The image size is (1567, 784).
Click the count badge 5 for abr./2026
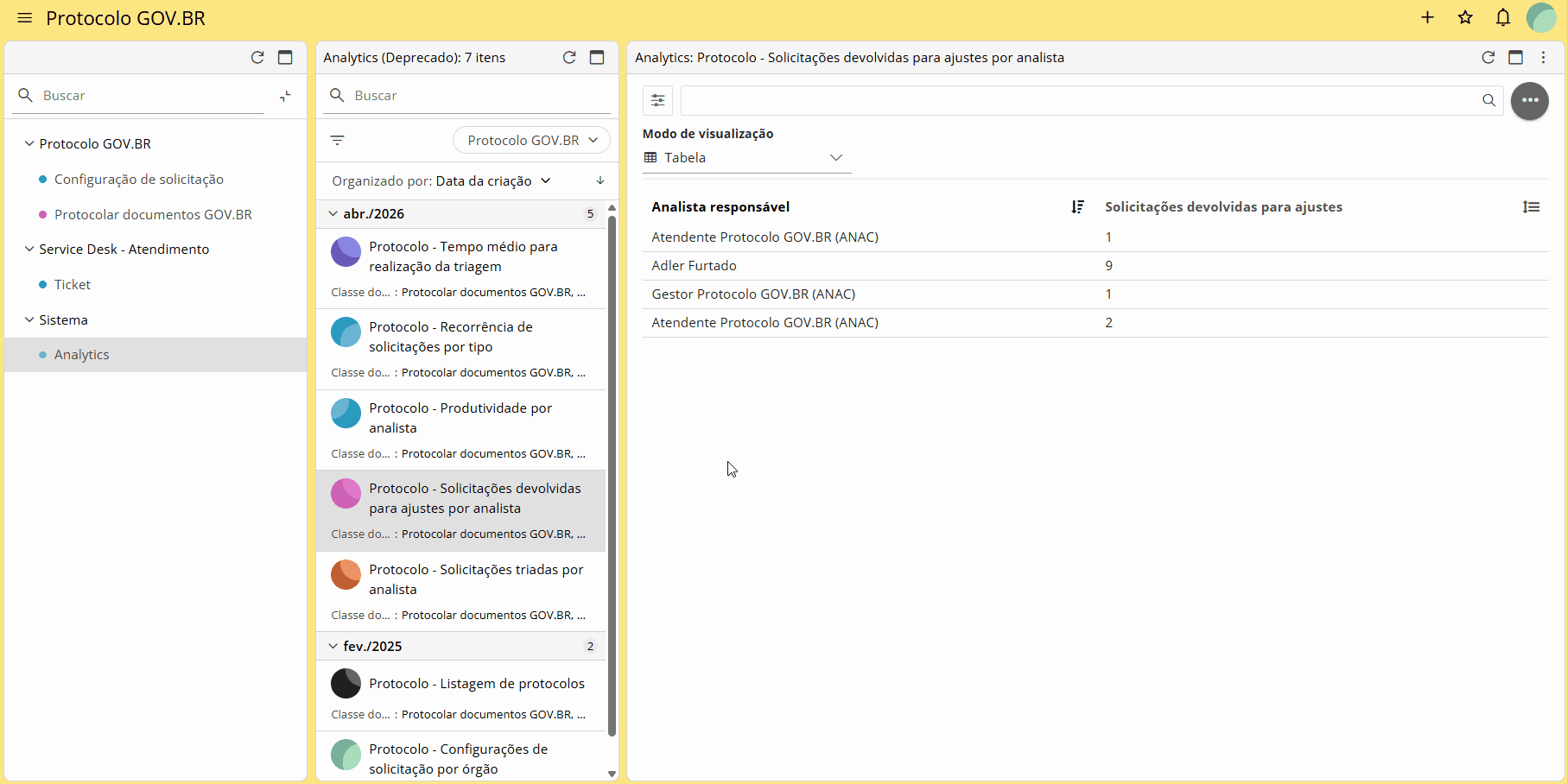[590, 213]
